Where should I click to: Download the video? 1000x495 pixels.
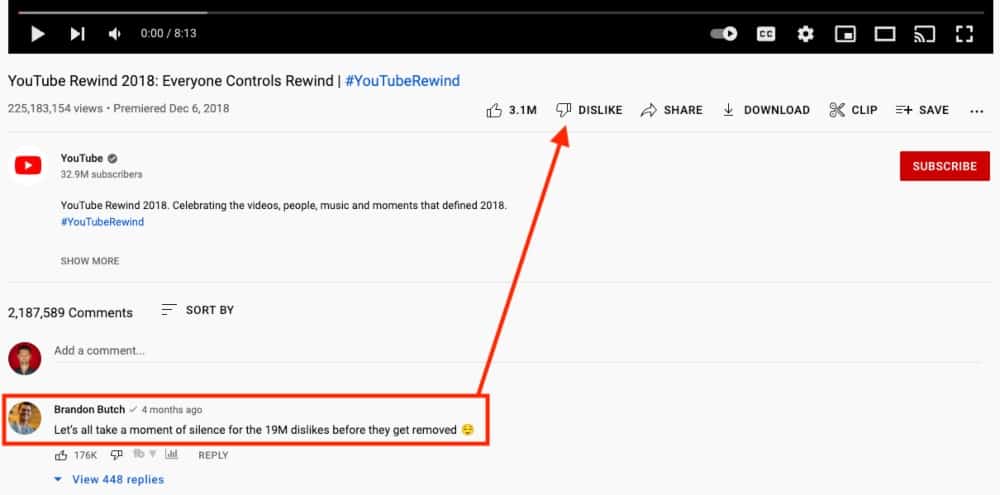(x=766, y=110)
